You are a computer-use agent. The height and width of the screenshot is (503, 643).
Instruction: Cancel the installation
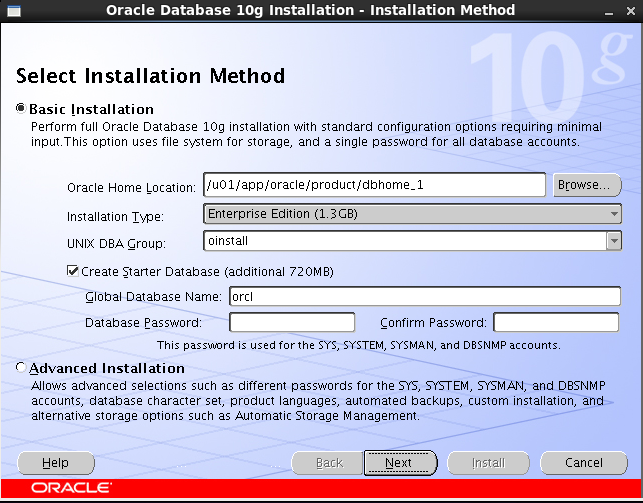pos(584,463)
